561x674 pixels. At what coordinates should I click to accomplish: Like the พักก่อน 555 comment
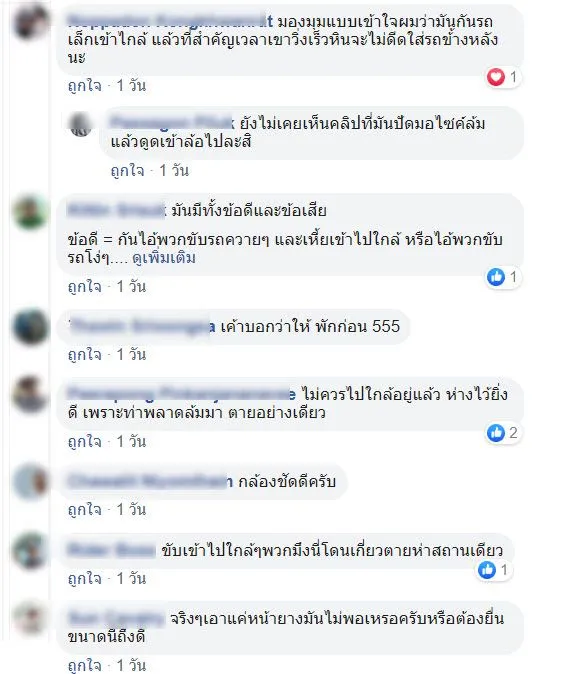[85, 355]
